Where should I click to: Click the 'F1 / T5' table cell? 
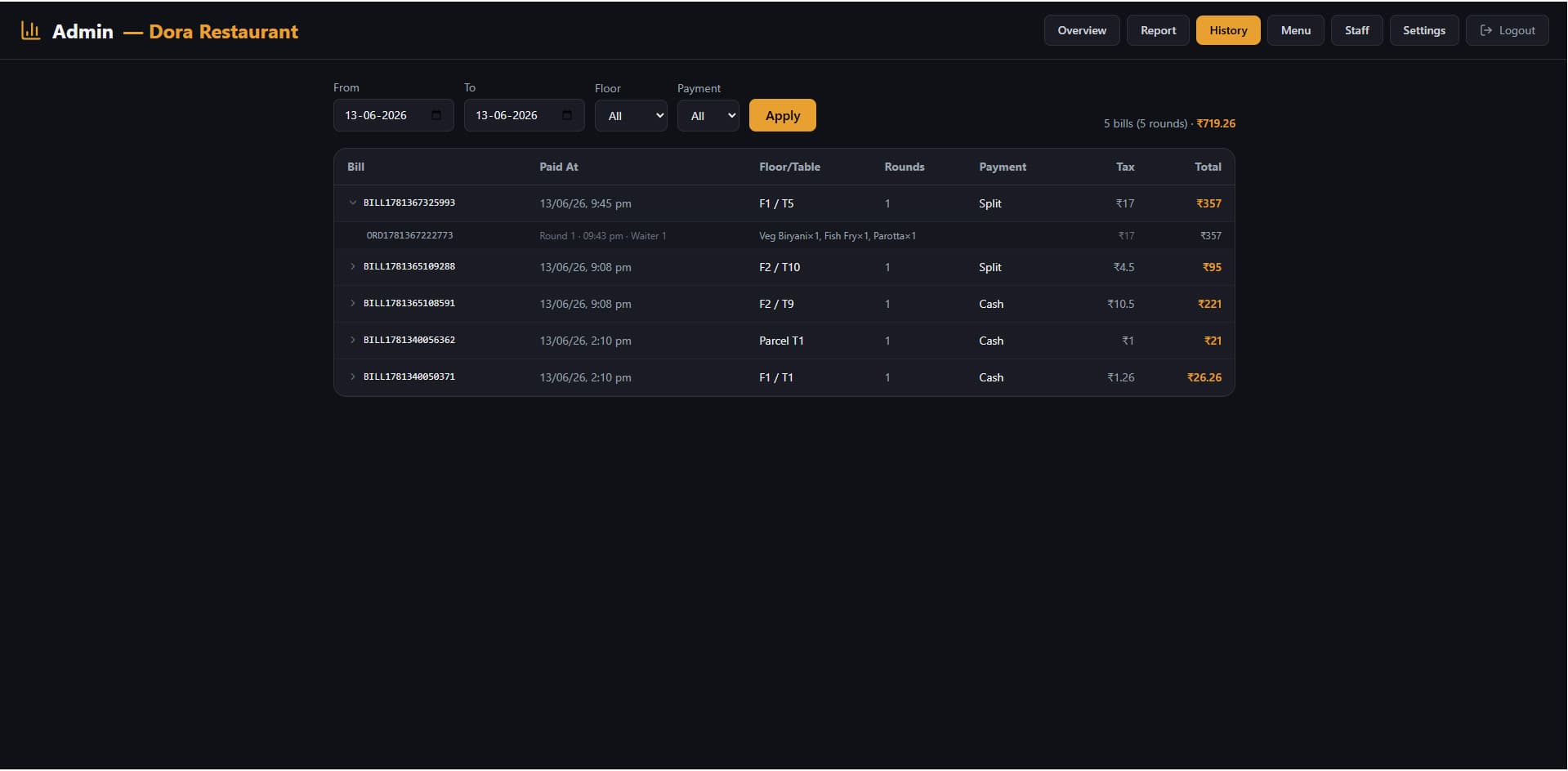click(776, 203)
